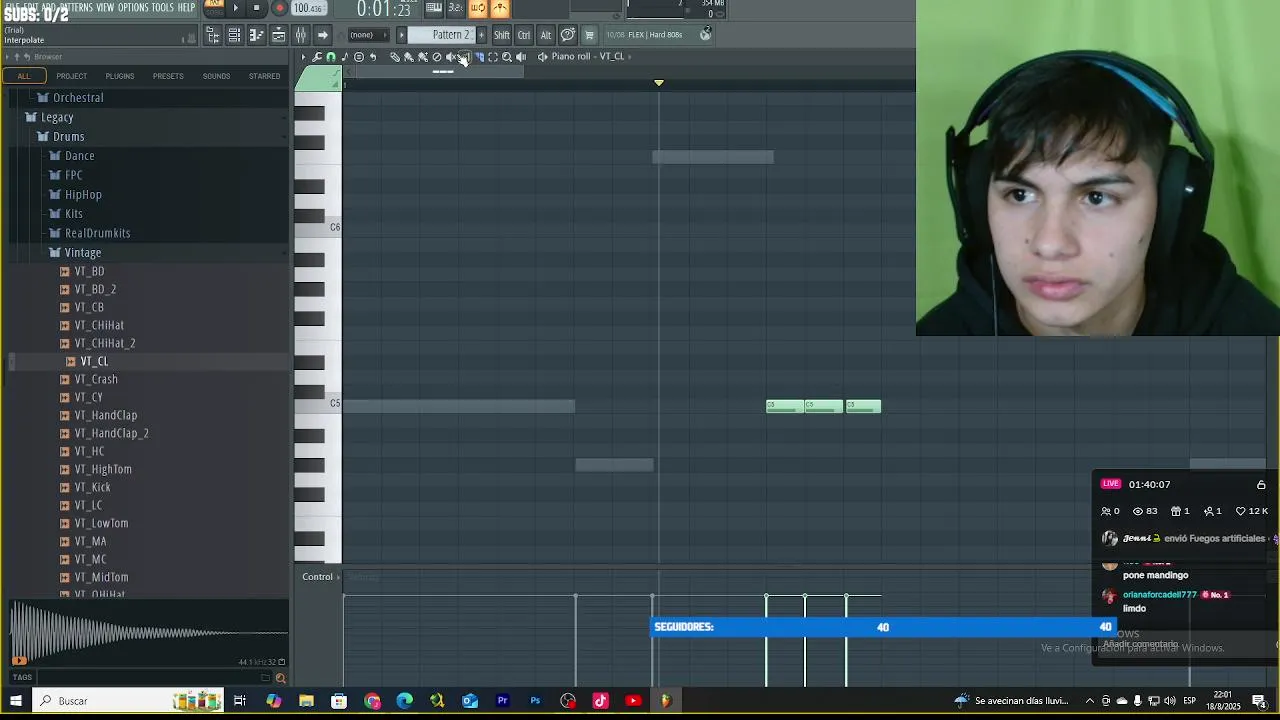Toggle the record button
Viewport: 1280px width, 720px height.
(280, 8)
